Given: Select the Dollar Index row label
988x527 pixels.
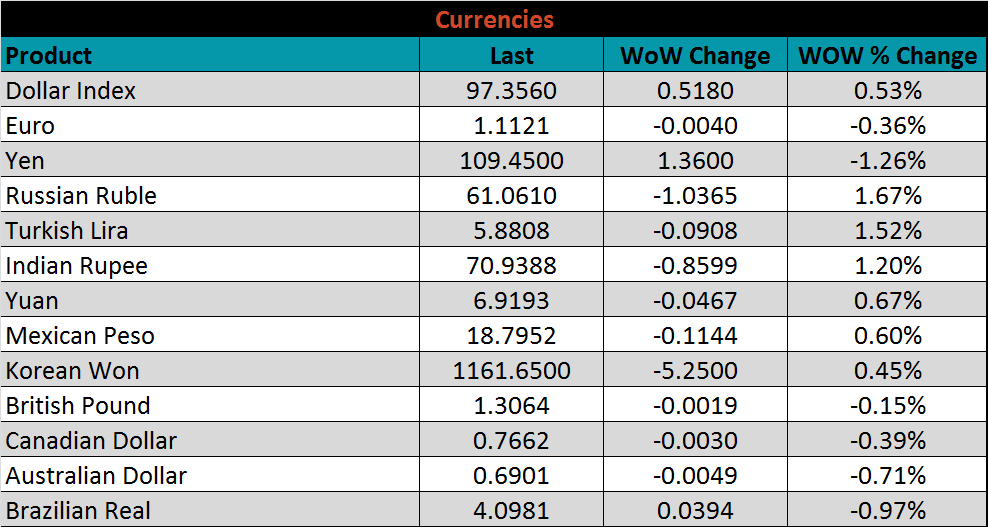Looking at the screenshot, I should click(x=71, y=91).
